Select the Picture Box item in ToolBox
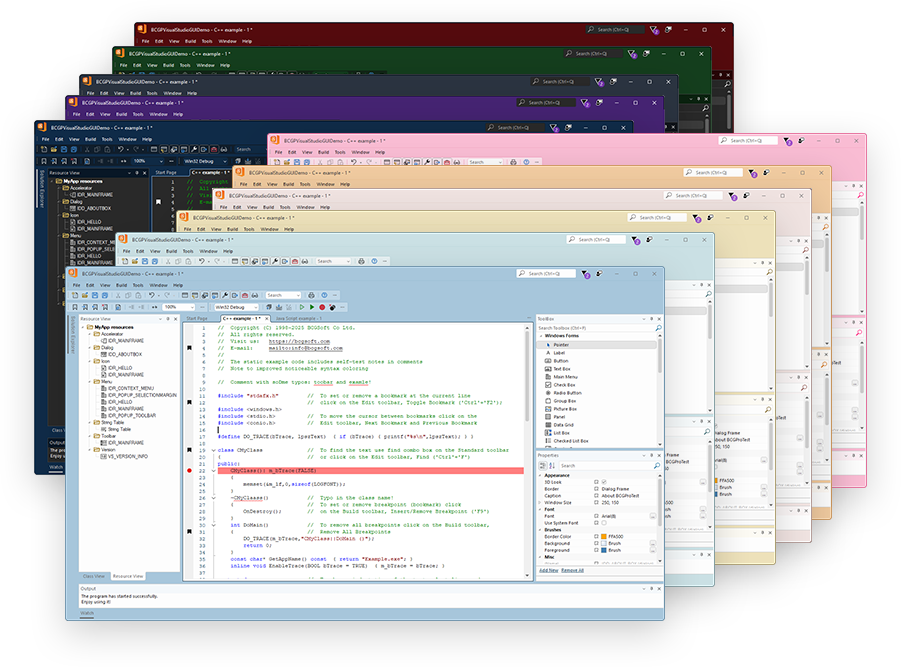Screen dimensions: 901x667 pyautogui.click(x=565, y=408)
